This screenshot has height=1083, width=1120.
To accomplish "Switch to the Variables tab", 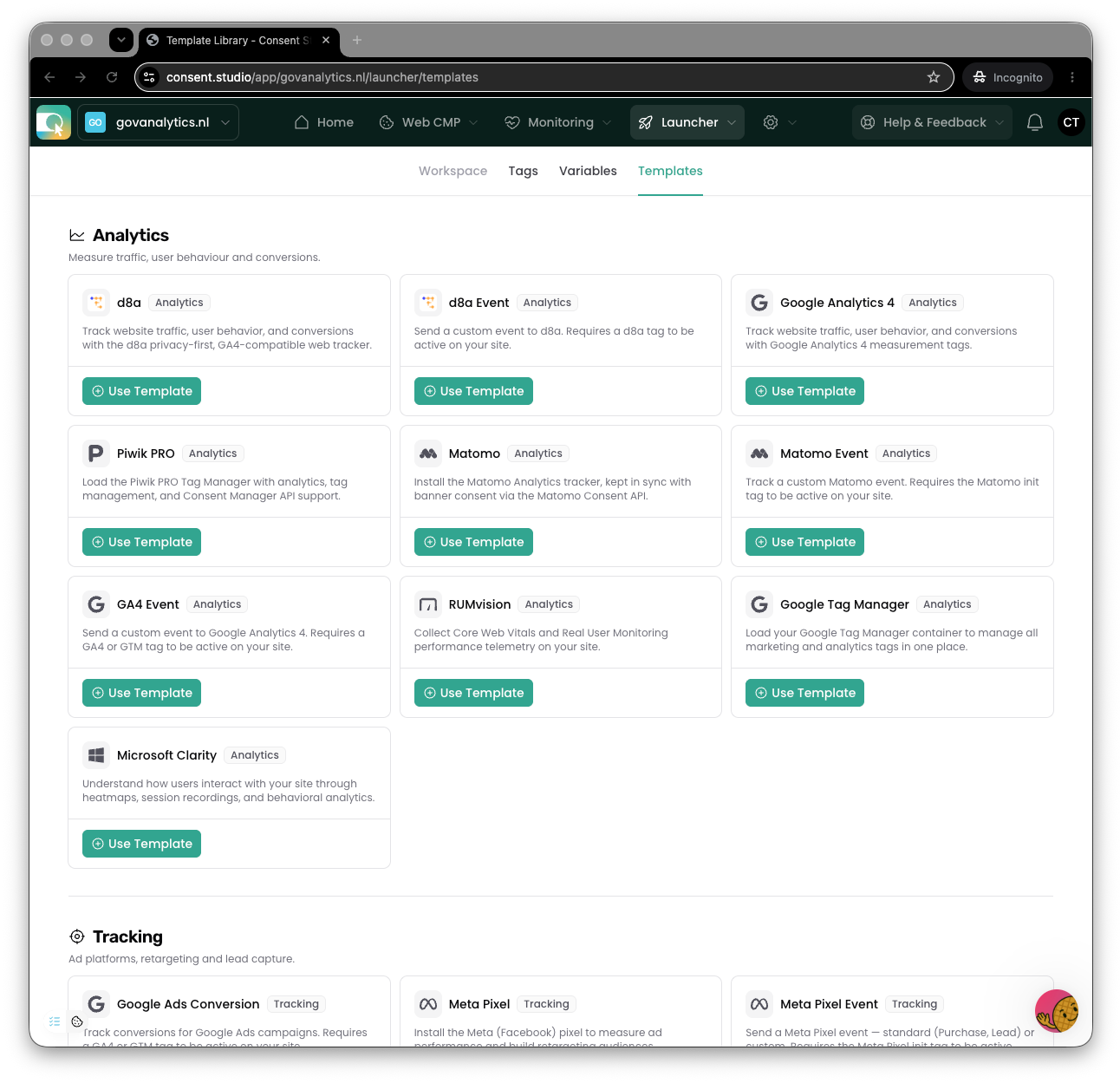I will tap(588, 171).
